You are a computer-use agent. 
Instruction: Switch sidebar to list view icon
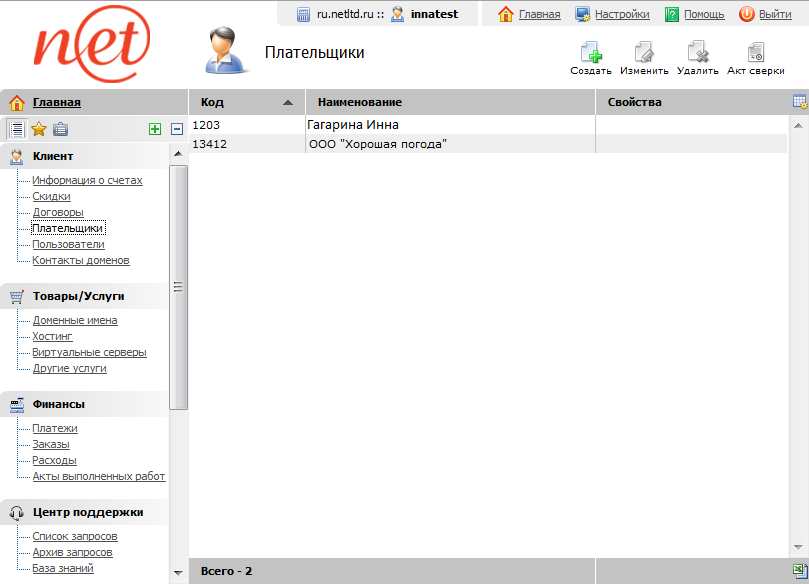pyautogui.click(x=16, y=128)
